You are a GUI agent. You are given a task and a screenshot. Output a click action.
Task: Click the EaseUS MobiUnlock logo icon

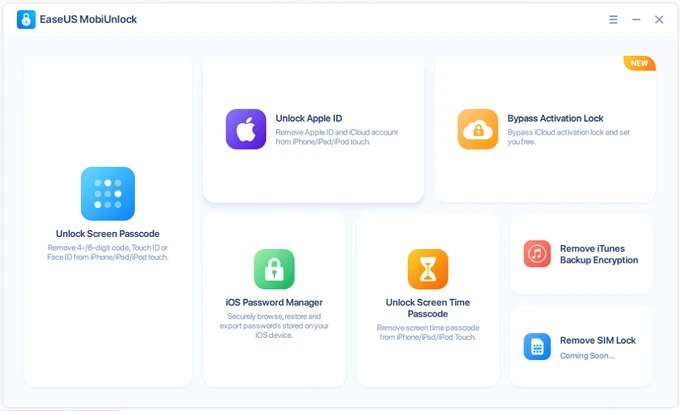(26, 20)
